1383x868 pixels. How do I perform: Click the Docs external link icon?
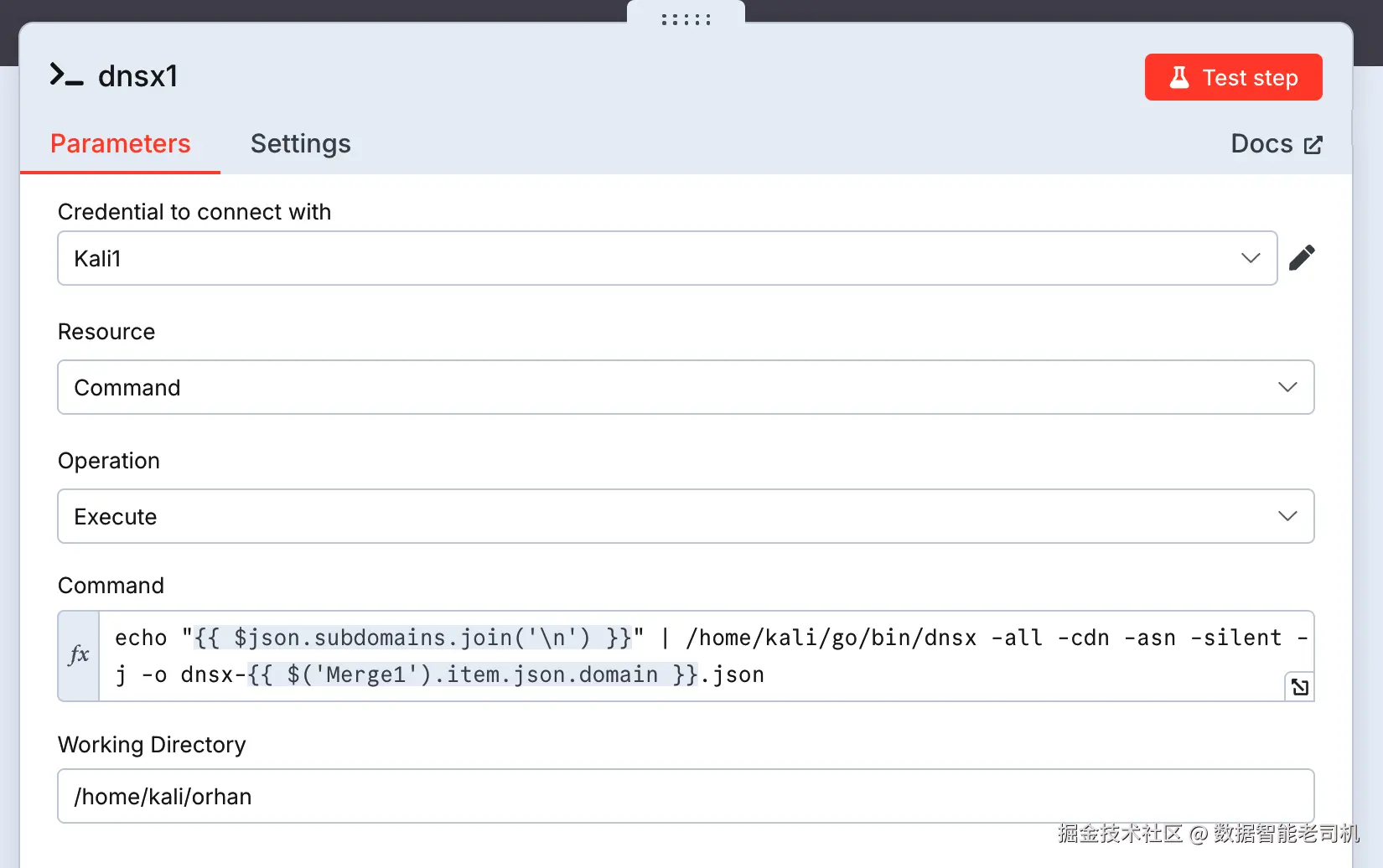1313,145
